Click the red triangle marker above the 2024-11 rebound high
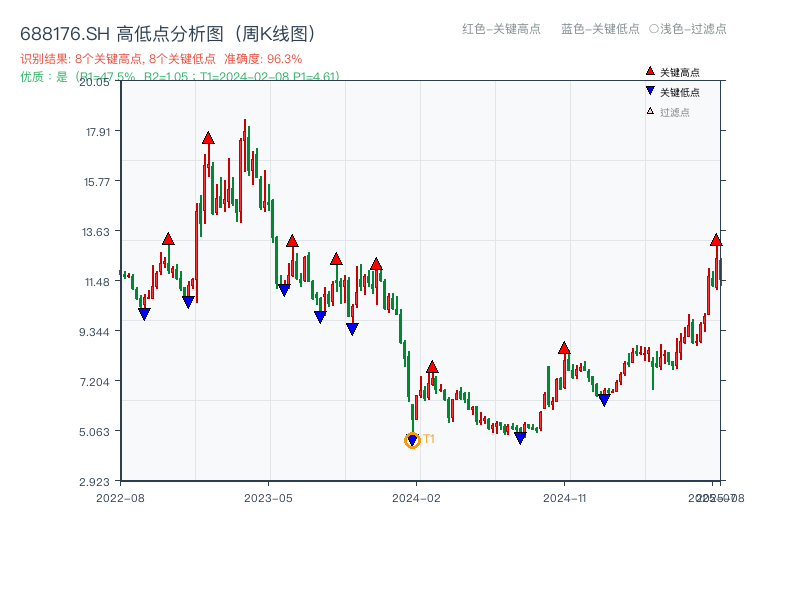 [564, 349]
